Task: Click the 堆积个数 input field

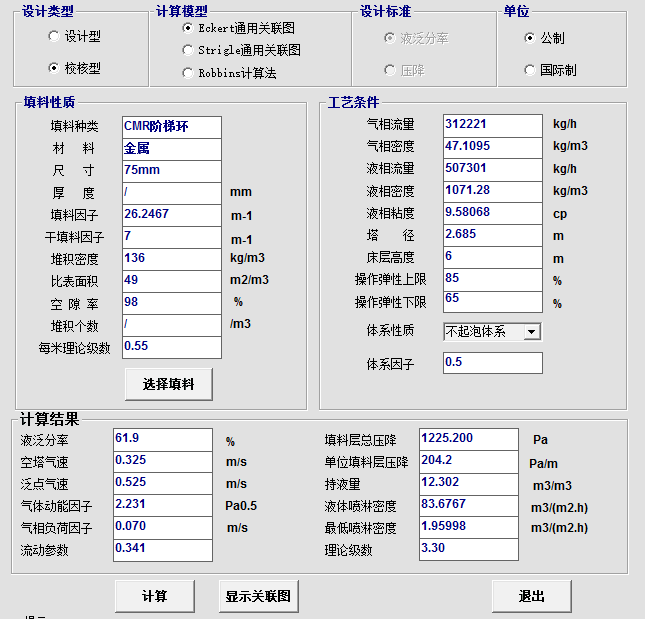Action: pyautogui.click(x=172, y=325)
